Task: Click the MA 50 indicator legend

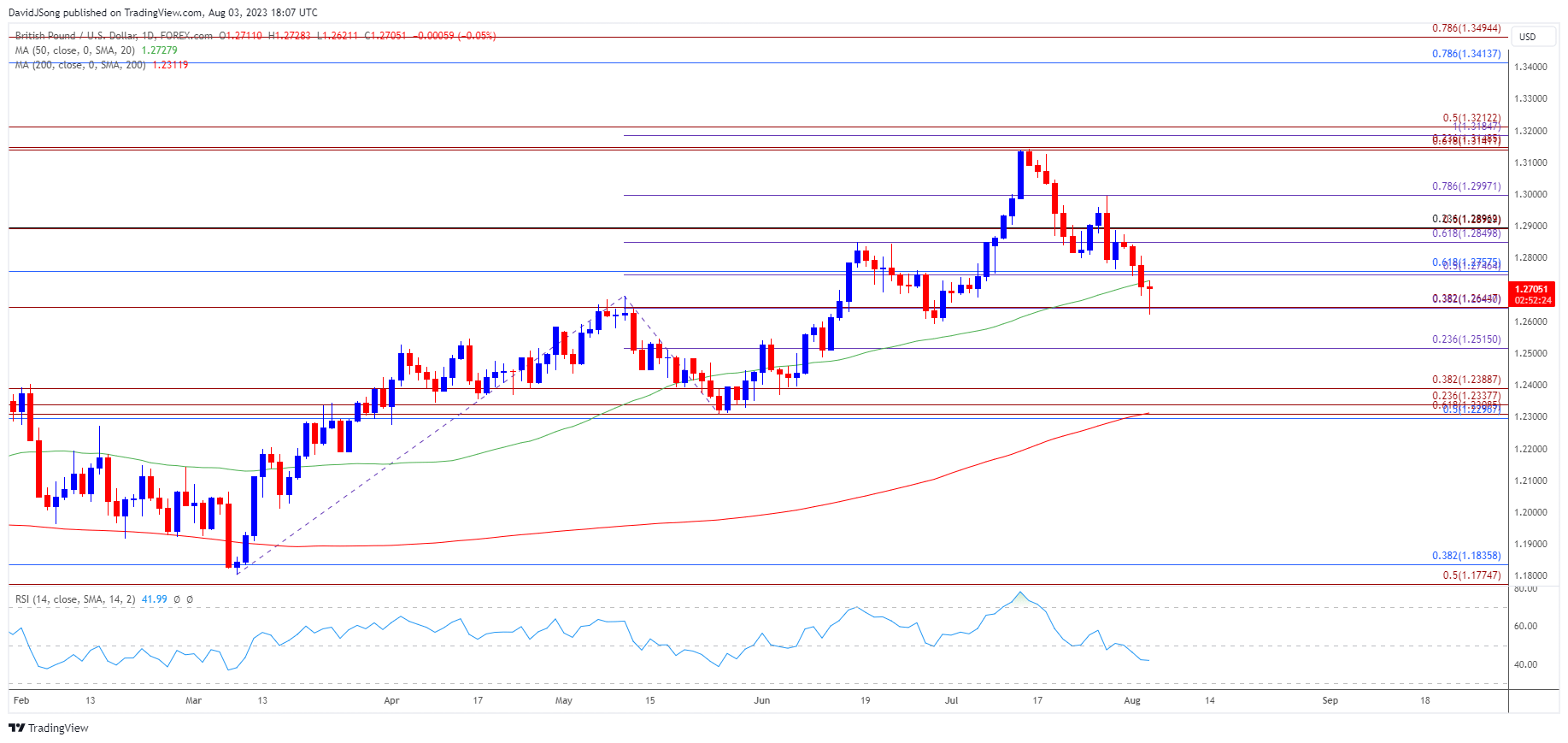Action: point(75,50)
